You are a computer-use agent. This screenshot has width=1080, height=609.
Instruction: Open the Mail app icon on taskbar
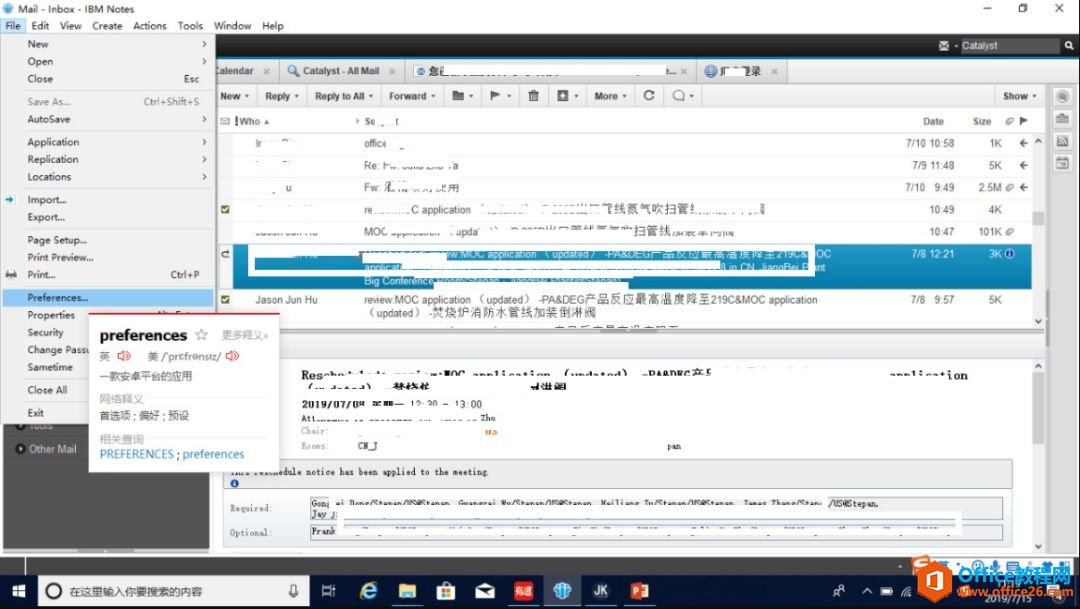[485, 590]
